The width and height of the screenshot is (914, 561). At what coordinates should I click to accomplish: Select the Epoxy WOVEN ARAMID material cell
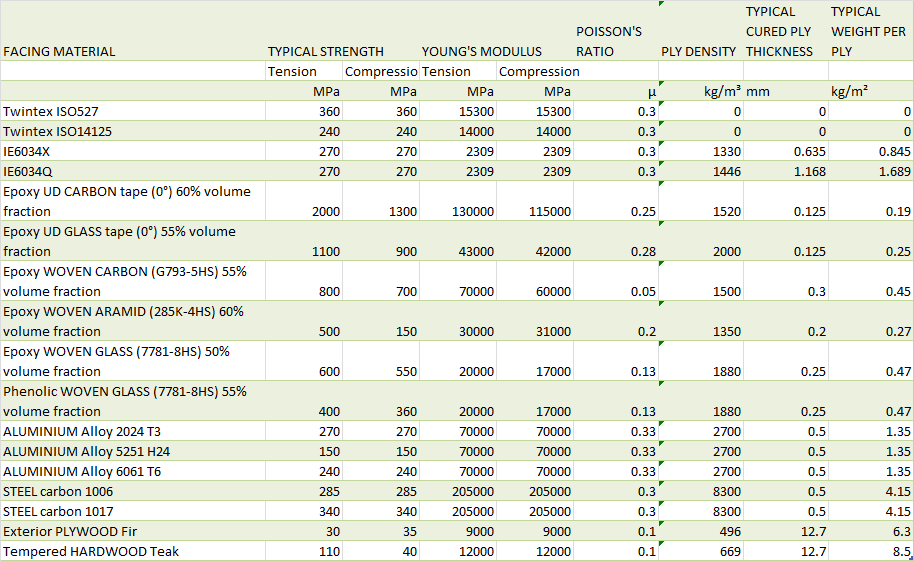point(133,321)
